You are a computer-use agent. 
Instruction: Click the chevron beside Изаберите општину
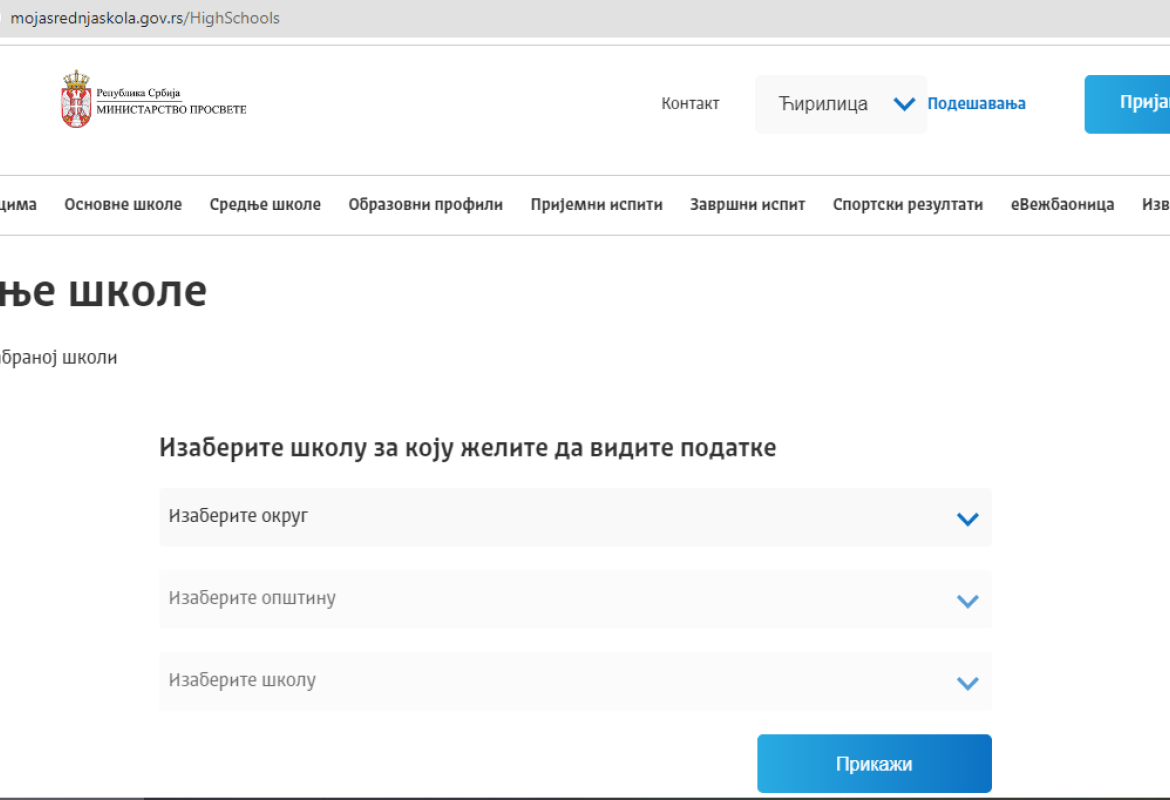[x=966, y=600]
